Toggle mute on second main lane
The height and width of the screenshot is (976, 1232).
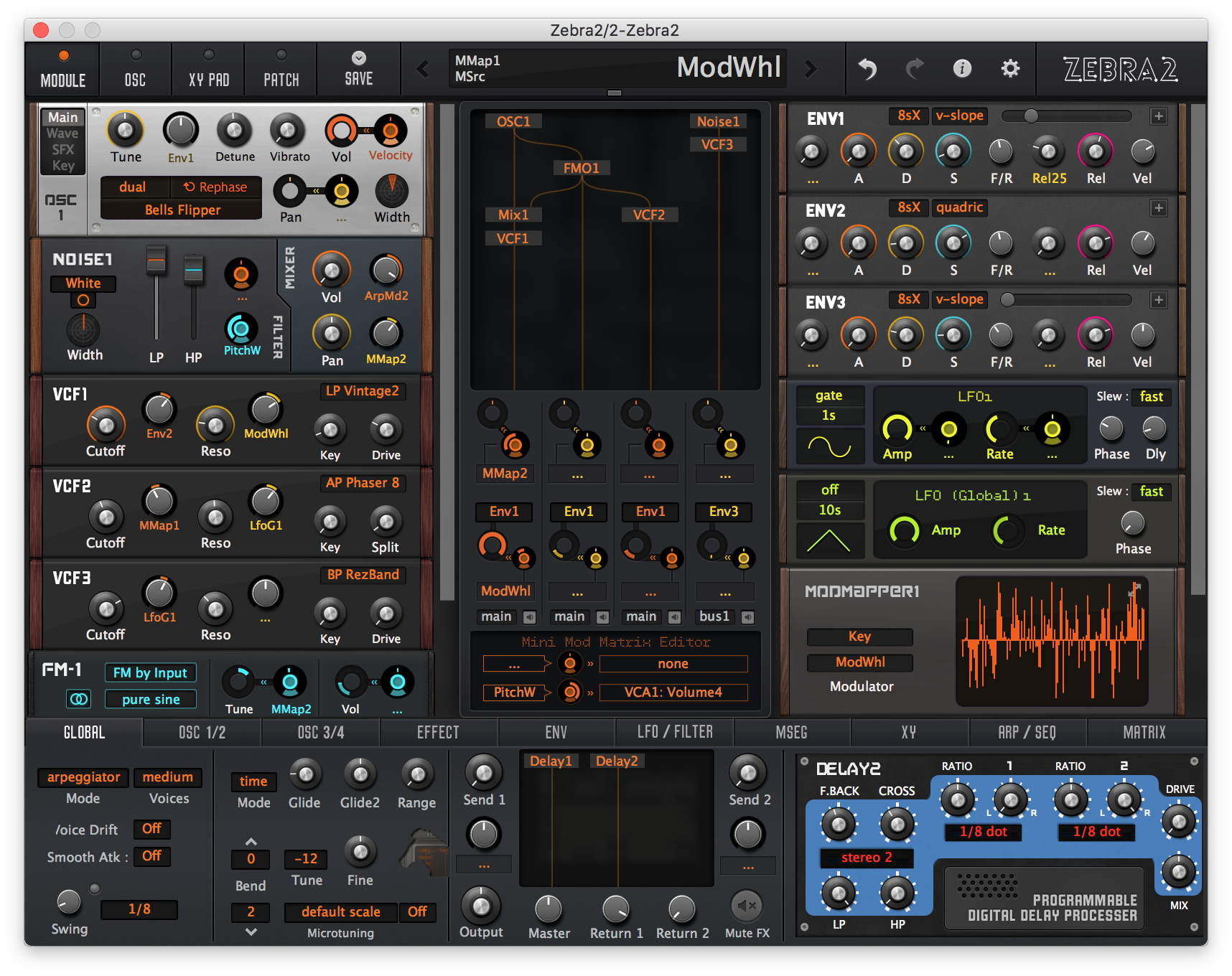[x=603, y=617]
